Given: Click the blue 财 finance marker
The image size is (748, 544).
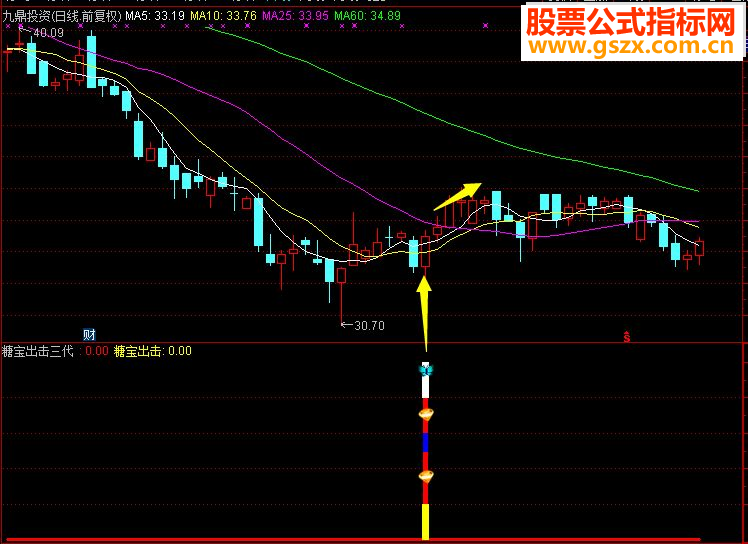Looking at the screenshot, I should [x=89, y=335].
